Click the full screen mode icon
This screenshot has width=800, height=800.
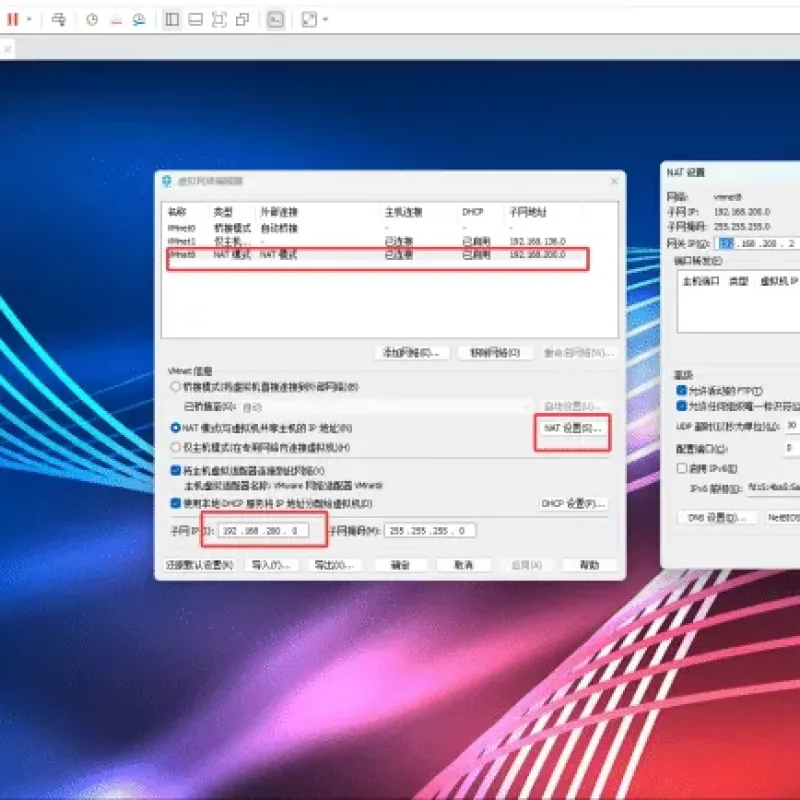pos(219,19)
